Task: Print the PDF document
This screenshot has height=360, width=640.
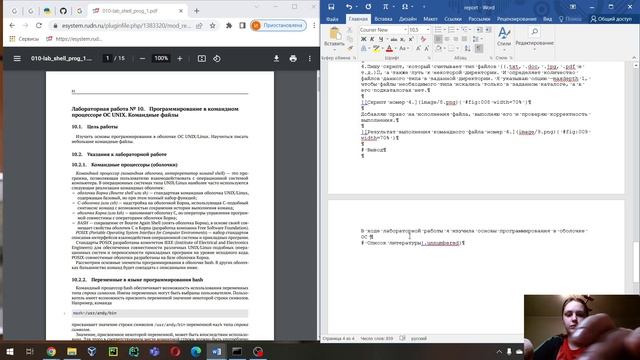Action: (x=293, y=58)
